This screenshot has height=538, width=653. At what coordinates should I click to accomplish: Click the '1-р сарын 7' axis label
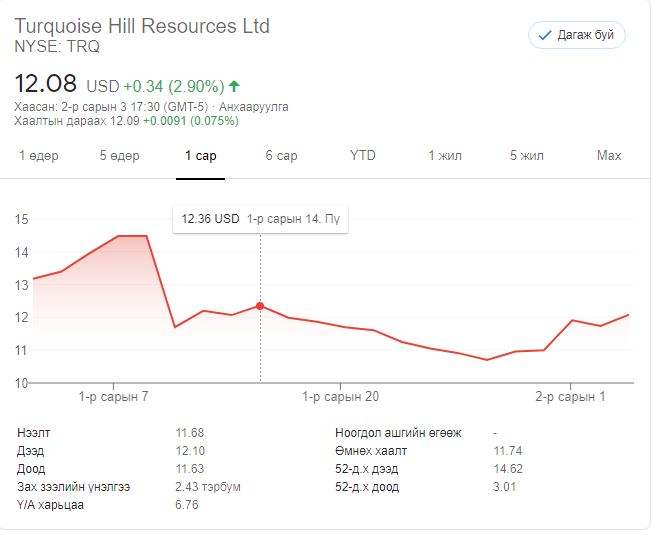point(113,396)
